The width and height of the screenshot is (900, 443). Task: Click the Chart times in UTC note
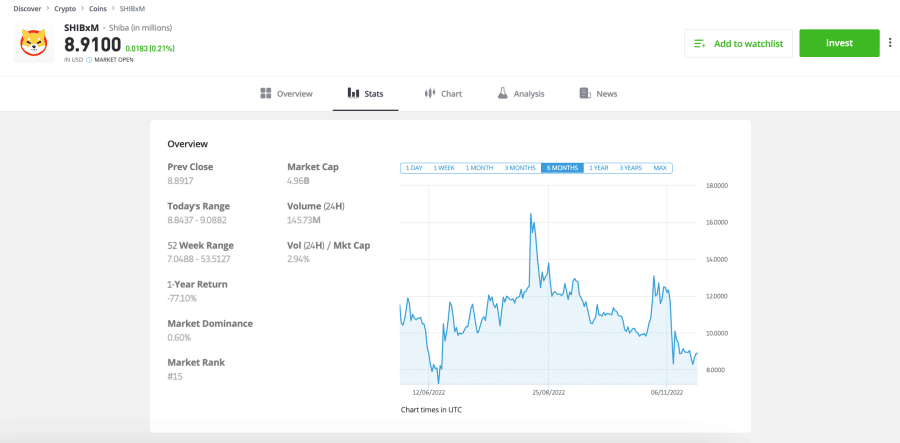(431, 410)
